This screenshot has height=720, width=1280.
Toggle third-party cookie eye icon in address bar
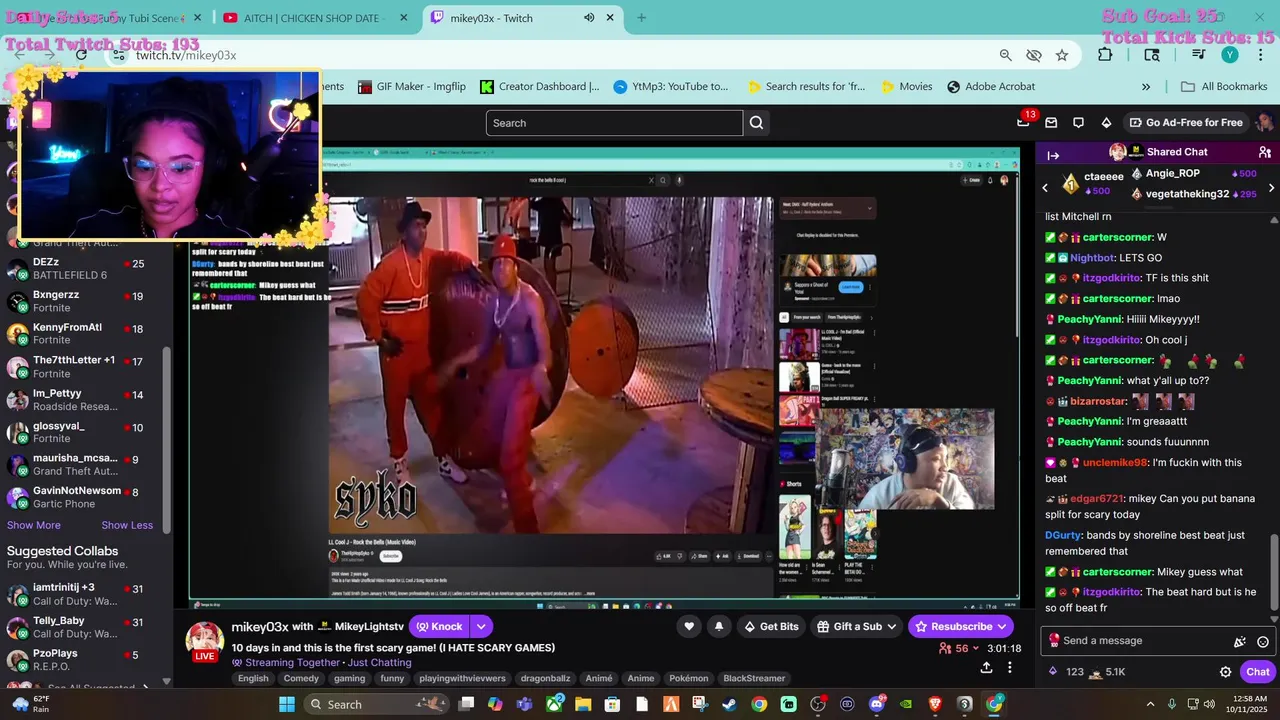pos(1034,55)
